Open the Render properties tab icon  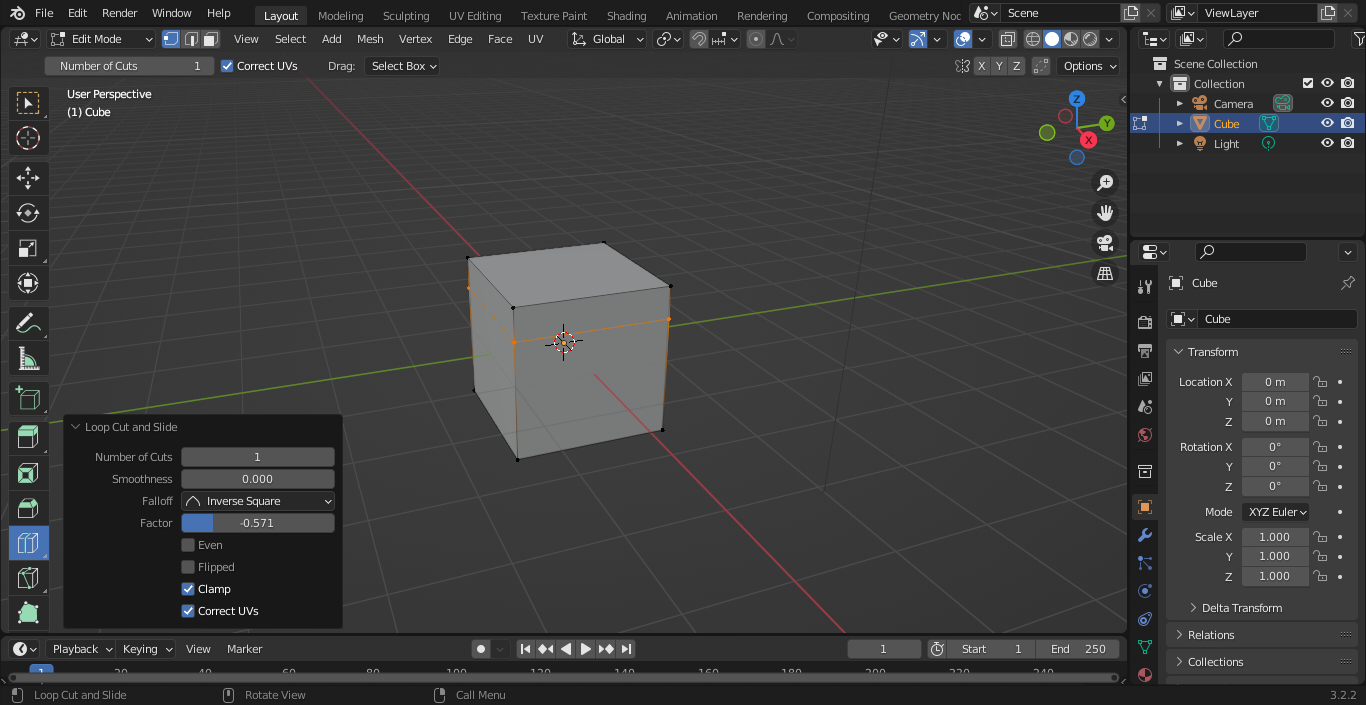1145,322
